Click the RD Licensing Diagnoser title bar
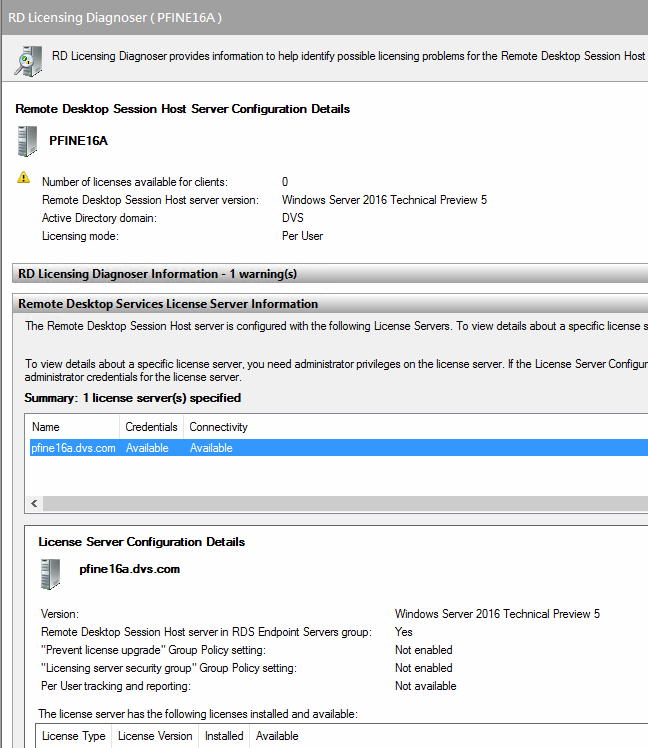Viewport: 648px width, 748px height. coord(324,18)
